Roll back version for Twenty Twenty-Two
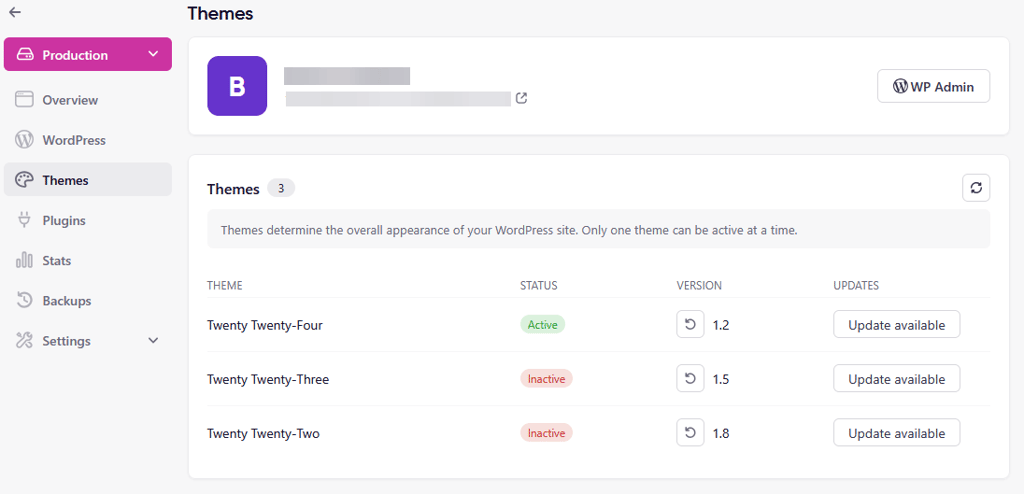The height and width of the screenshot is (494, 1024). pyautogui.click(x=690, y=433)
